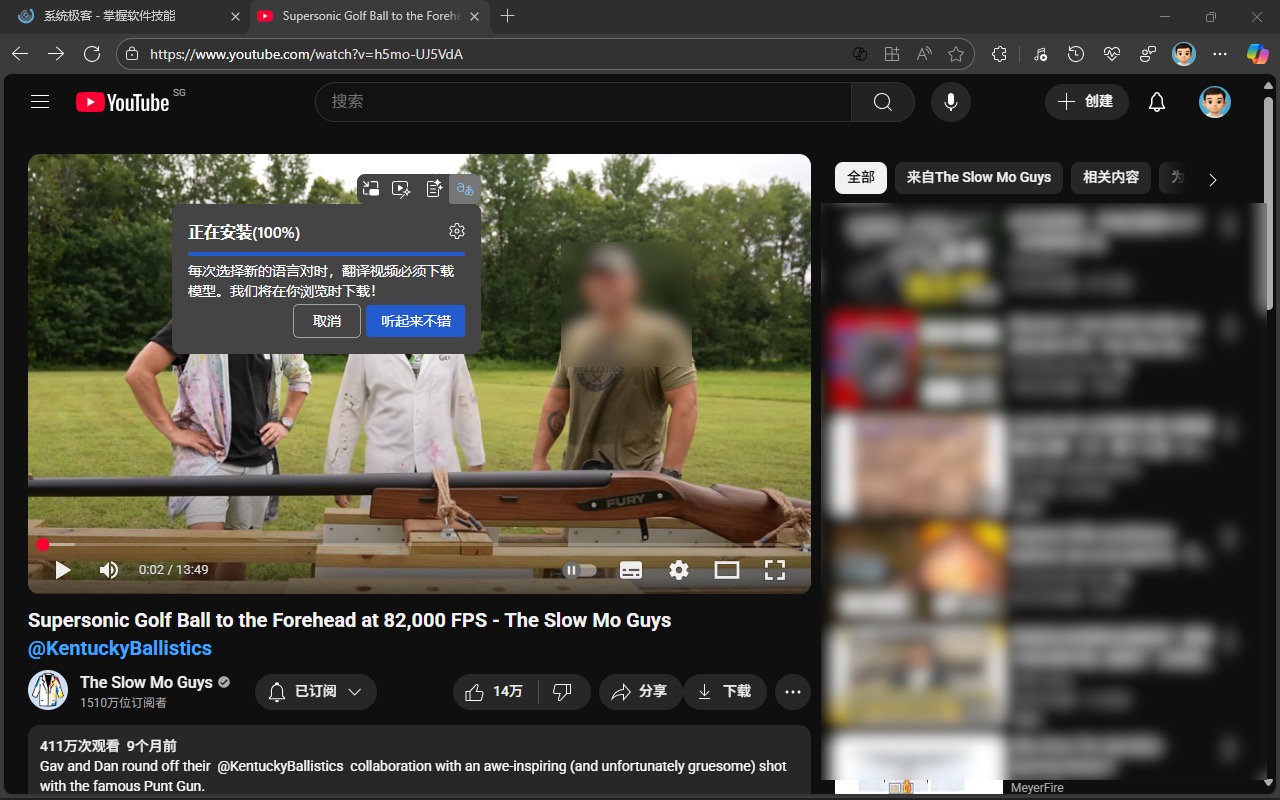Focus the YouTube 搜索 search field
The width and height of the screenshot is (1280, 800).
pos(584,102)
